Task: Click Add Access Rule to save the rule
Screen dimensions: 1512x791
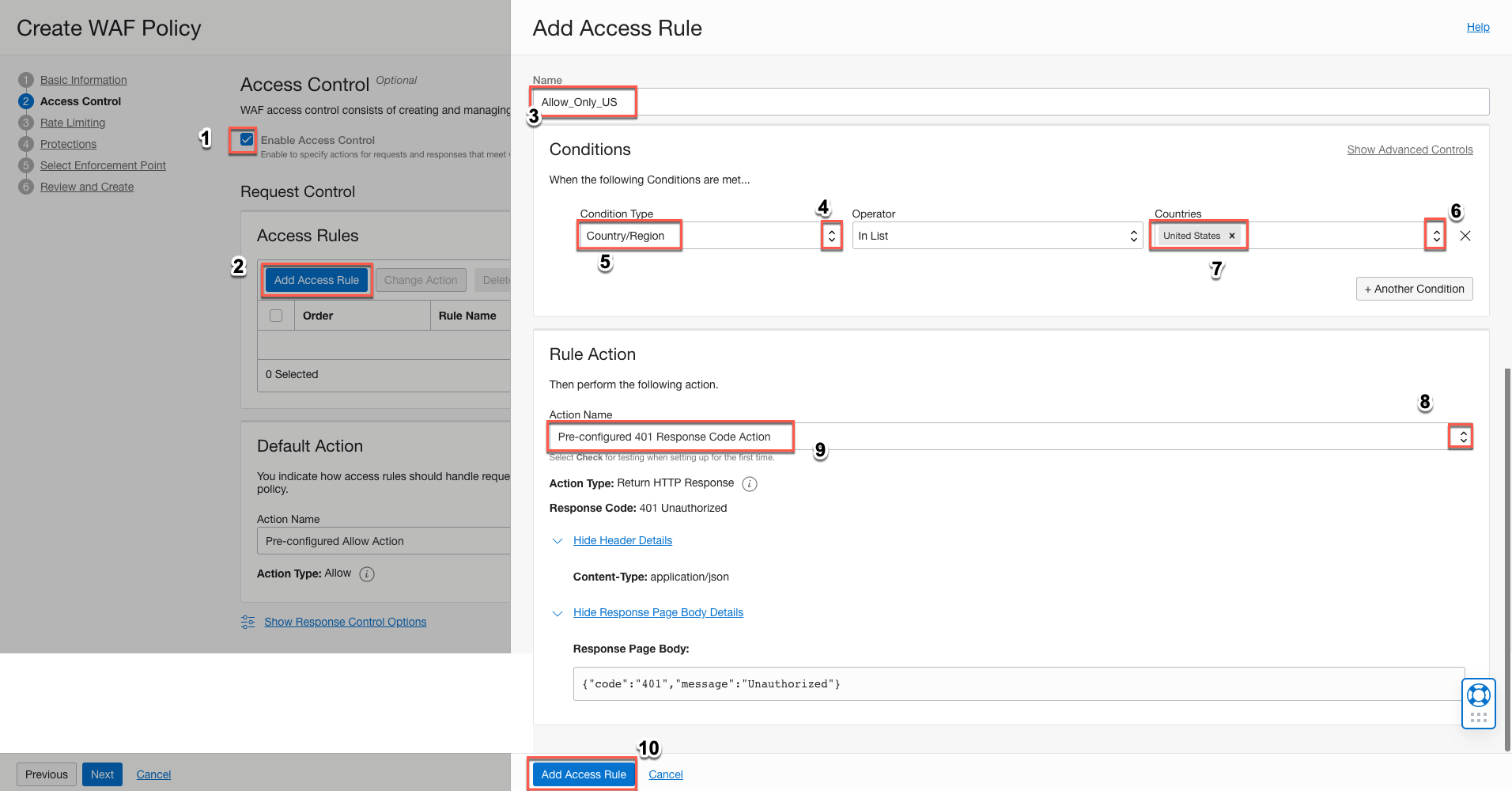Action: pos(582,774)
